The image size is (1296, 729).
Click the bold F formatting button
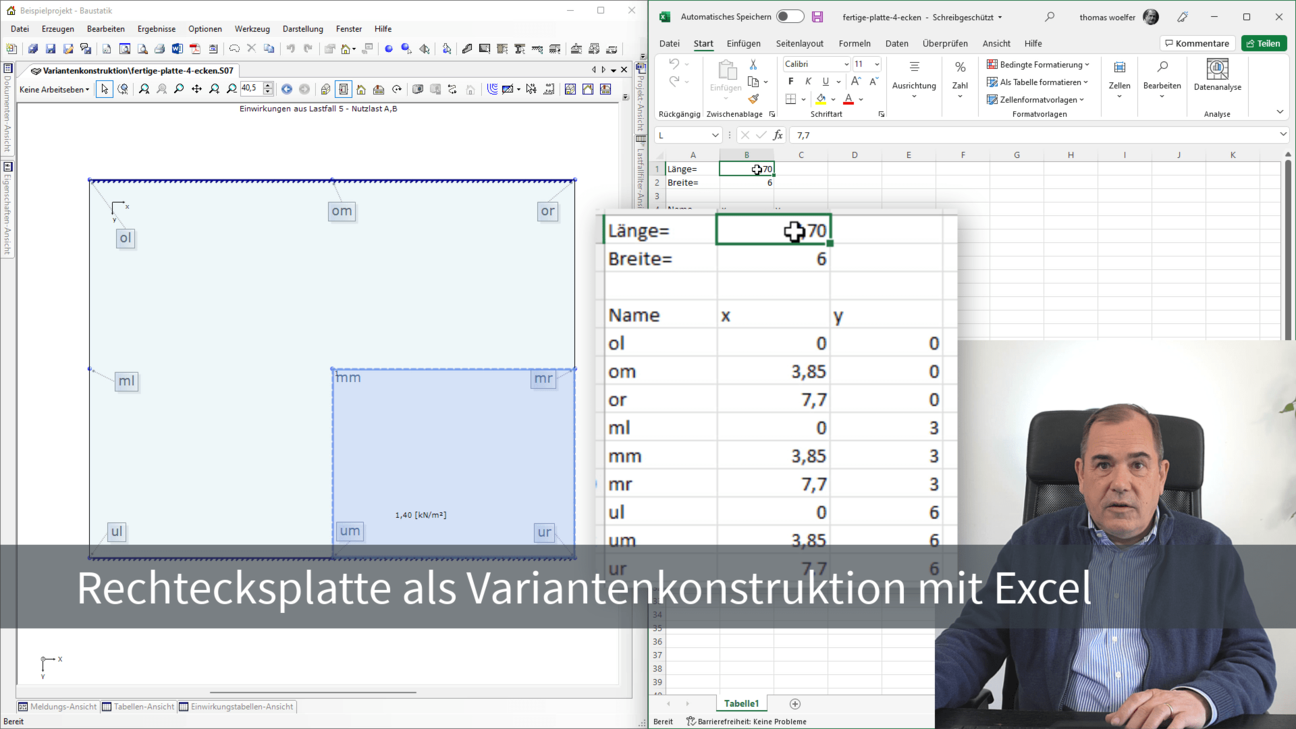coord(790,82)
